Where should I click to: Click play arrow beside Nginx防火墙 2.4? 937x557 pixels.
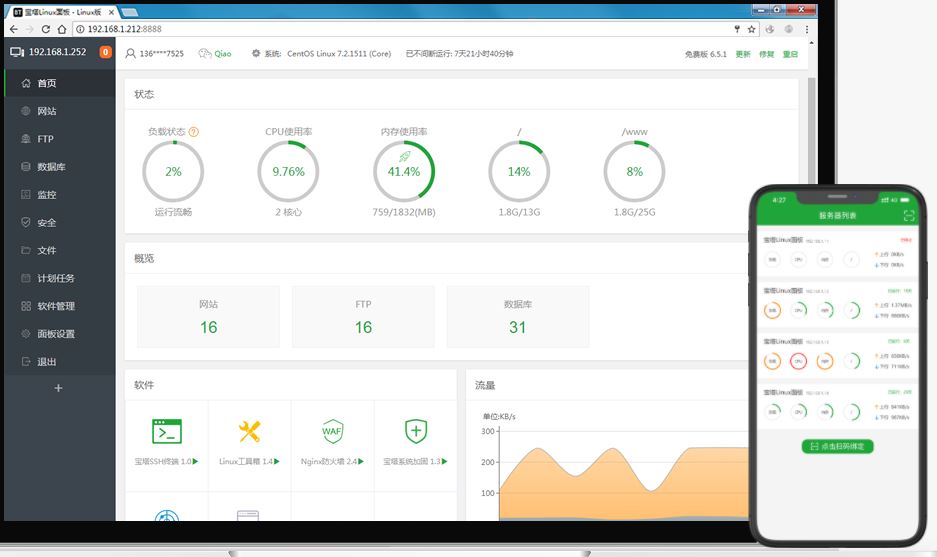tap(361, 461)
